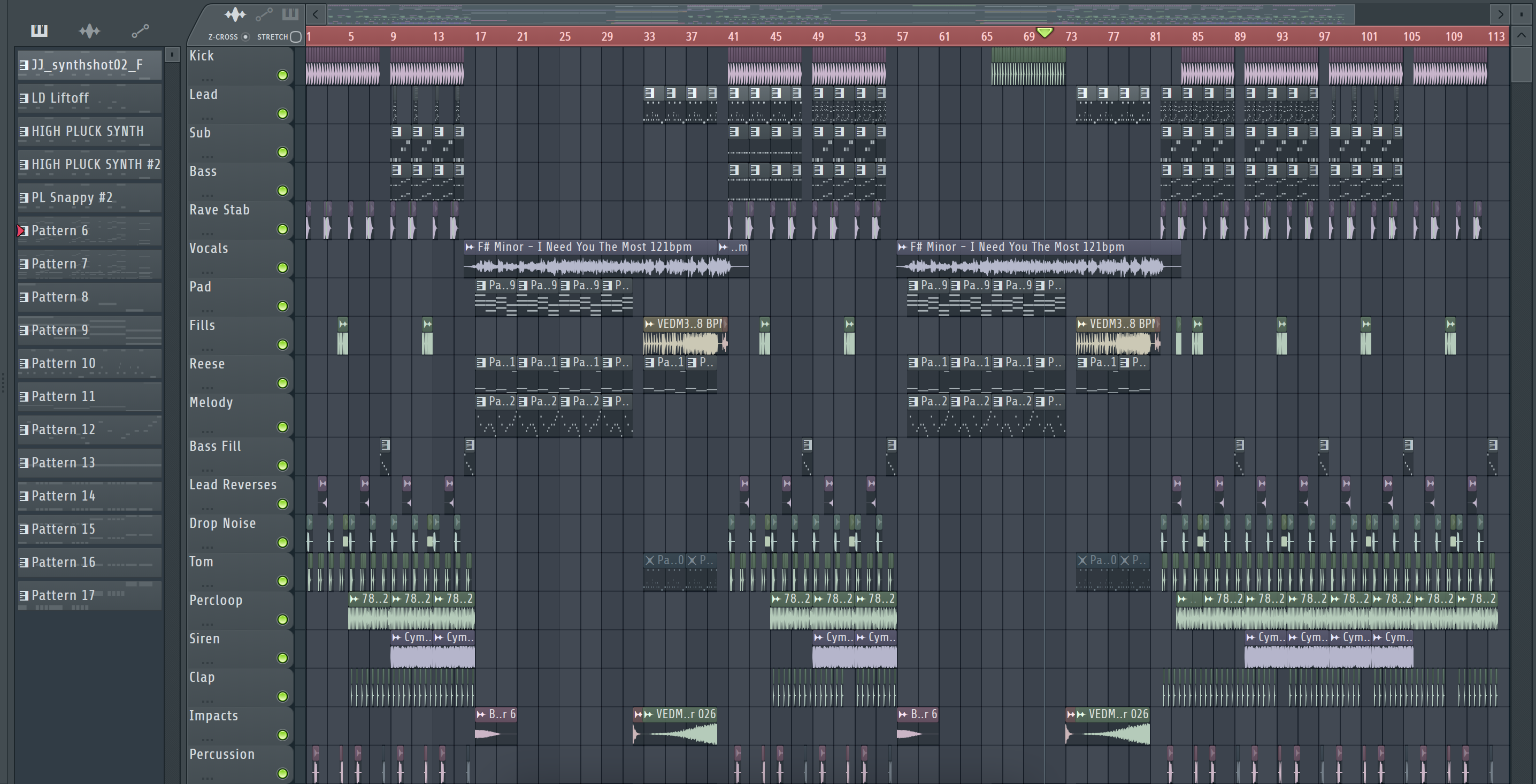Screen dimensions: 1536x784
Task: Mute the Kick track
Action: [282, 75]
